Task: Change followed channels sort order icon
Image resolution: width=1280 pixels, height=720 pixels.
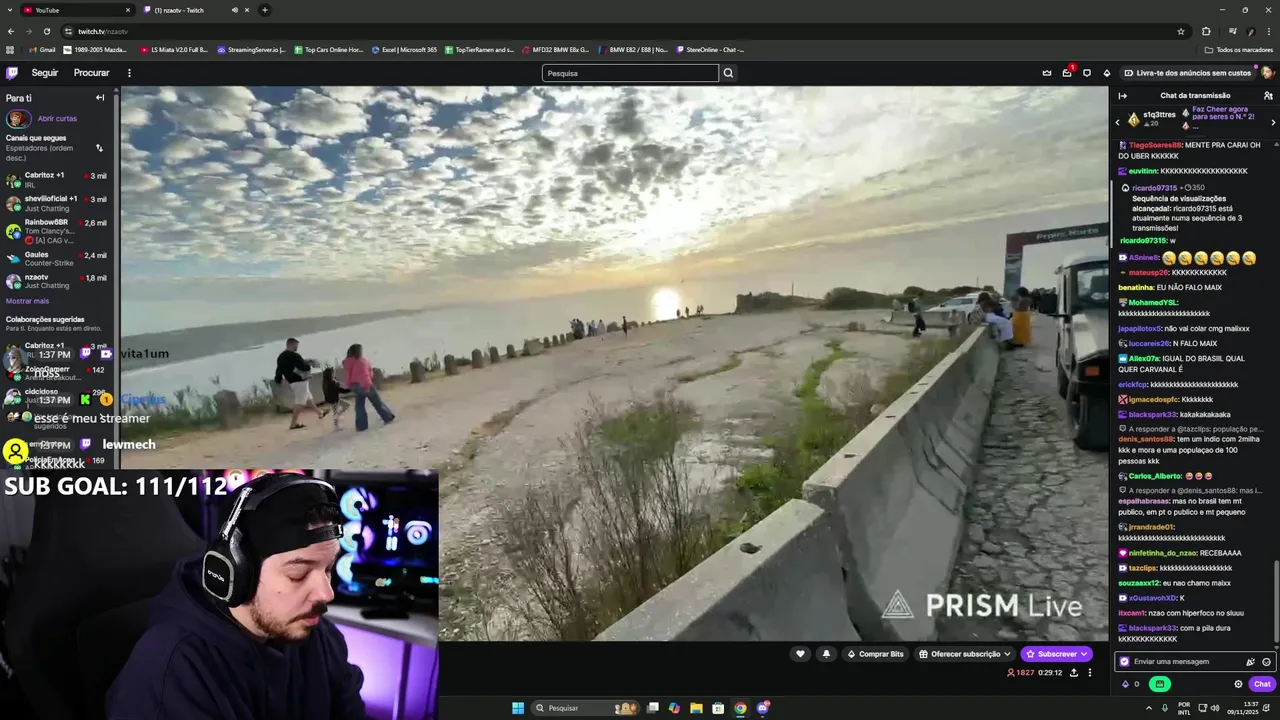Action: 99,148
